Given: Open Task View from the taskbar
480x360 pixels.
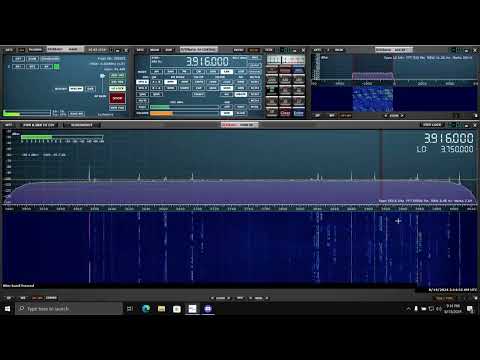Looking at the screenshot, I should (x=130, y=309).
